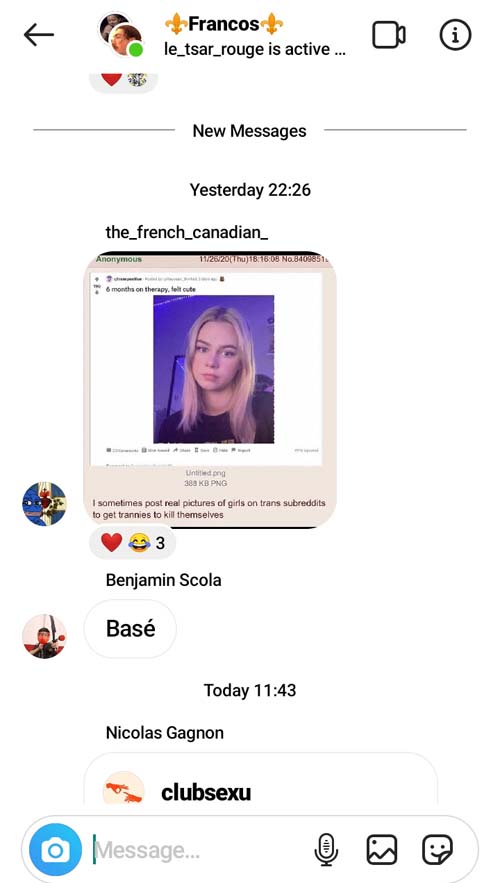This screenshot has height=883, width=500.
Task: Start a video call with the camcorder icon
Action: click(x=389, y=35)
